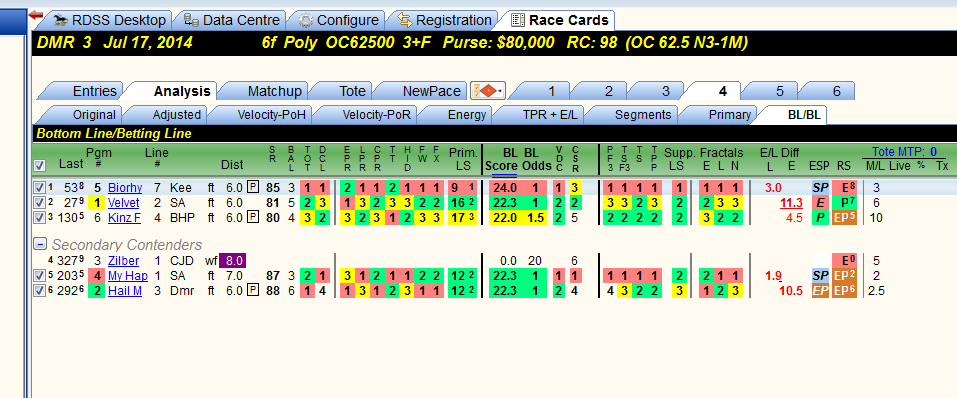Collapse the Secondary Contenders group

point(40,245)
